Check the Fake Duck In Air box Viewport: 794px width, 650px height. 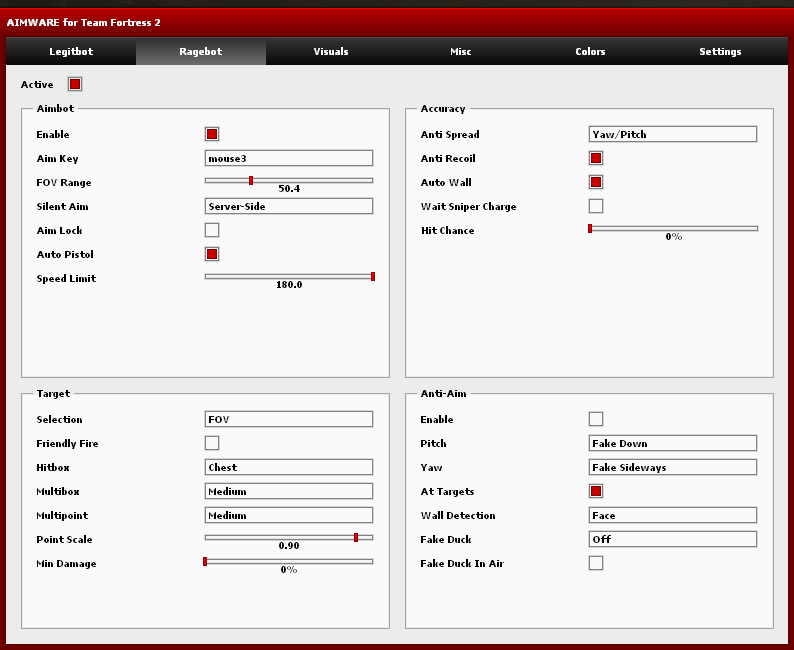click(x=596, y=563)
